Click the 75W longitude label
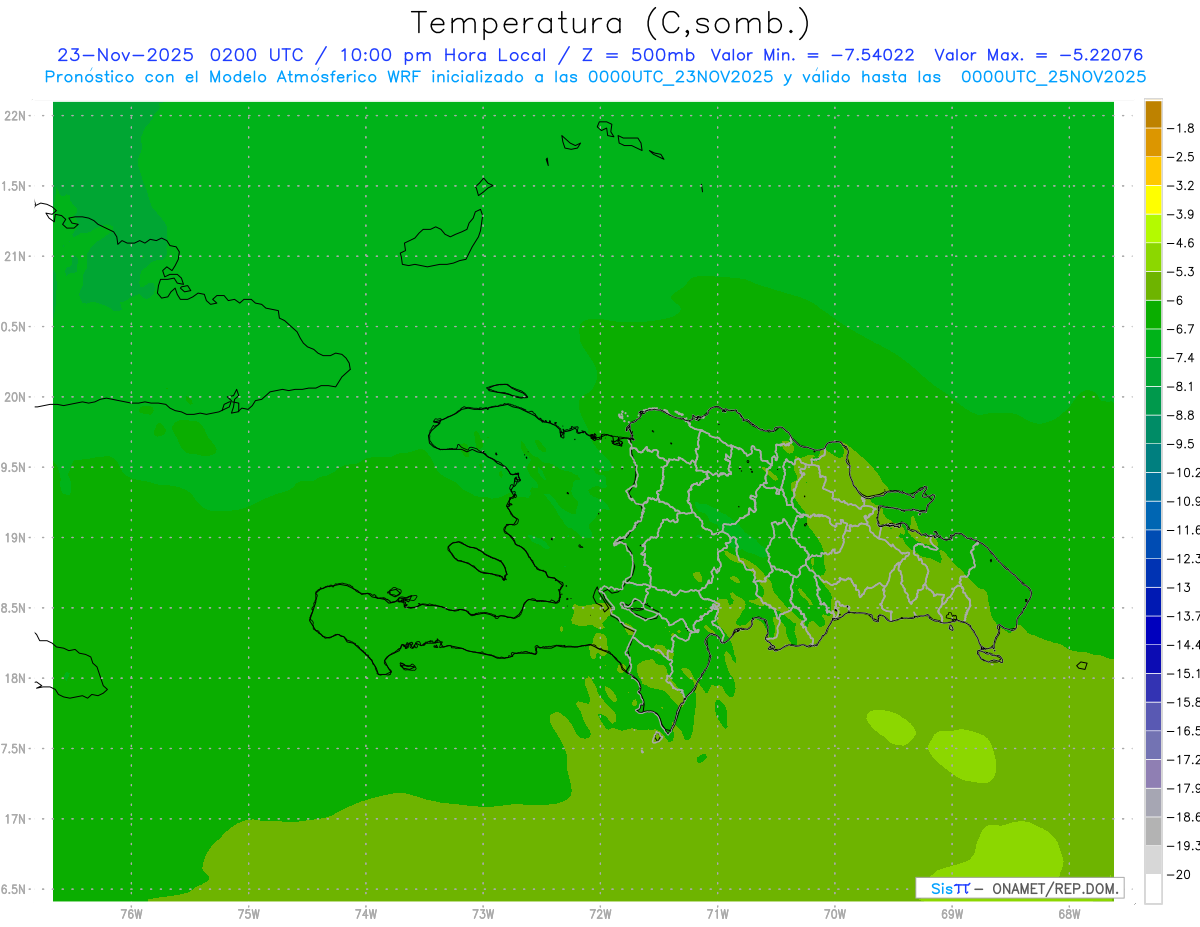Image resolution: width=1200 pixels, height=927 pixels. (248, 914)
